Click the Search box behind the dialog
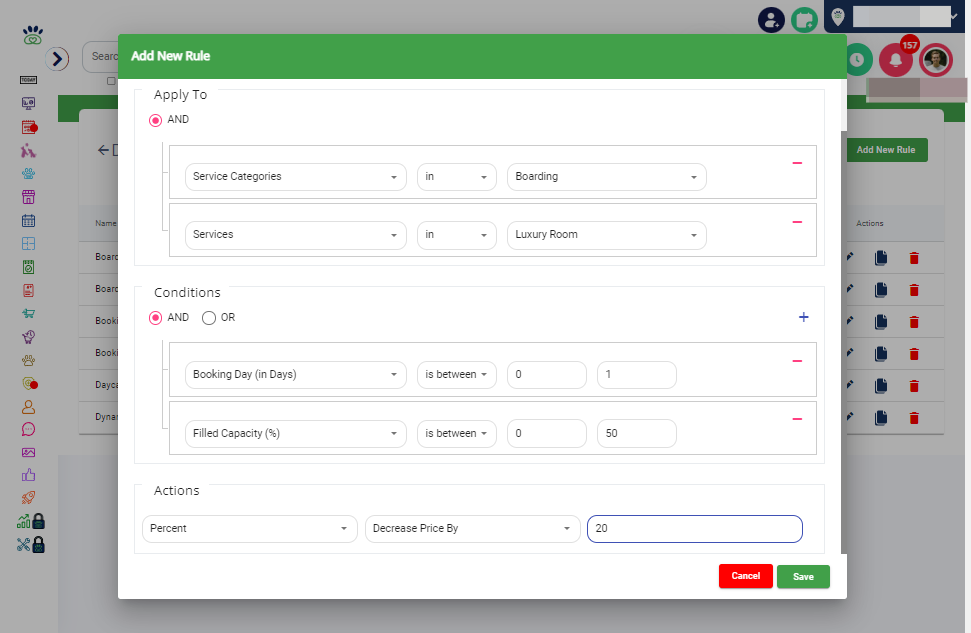The image size is (971, 633). tap(100, 56)
